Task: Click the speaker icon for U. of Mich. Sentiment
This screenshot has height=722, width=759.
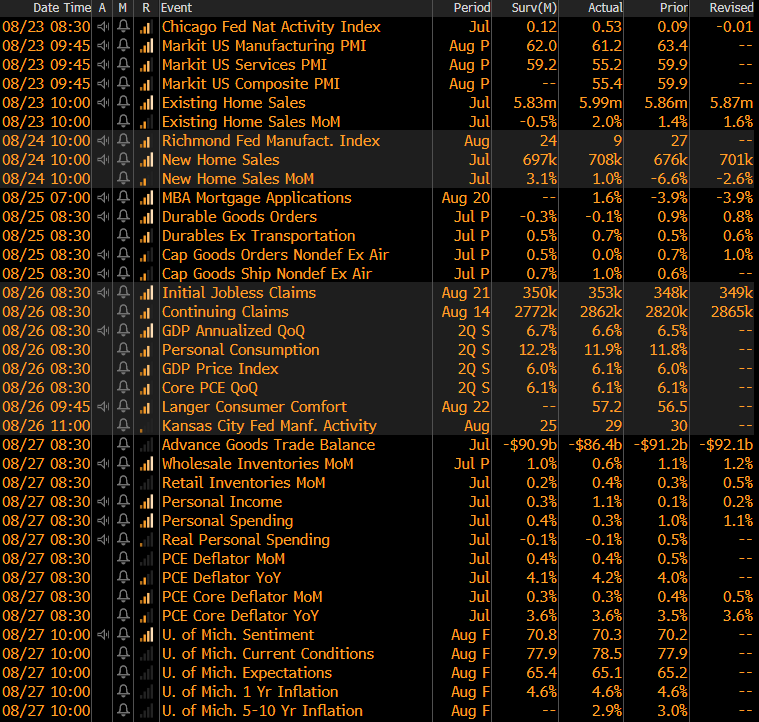Action: [x=102, y=635]
